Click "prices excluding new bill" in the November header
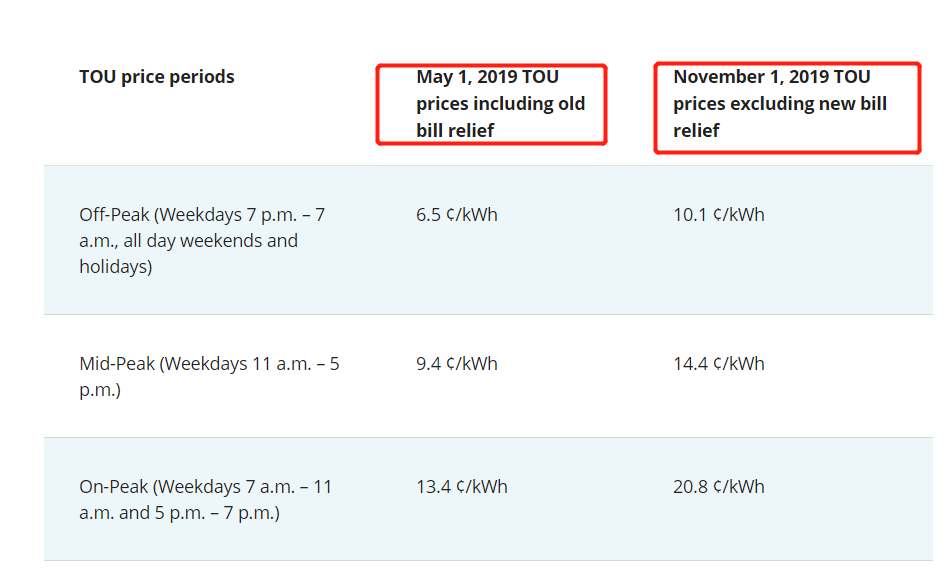Screen dimensions: 950x584 [x=780, y=104]
